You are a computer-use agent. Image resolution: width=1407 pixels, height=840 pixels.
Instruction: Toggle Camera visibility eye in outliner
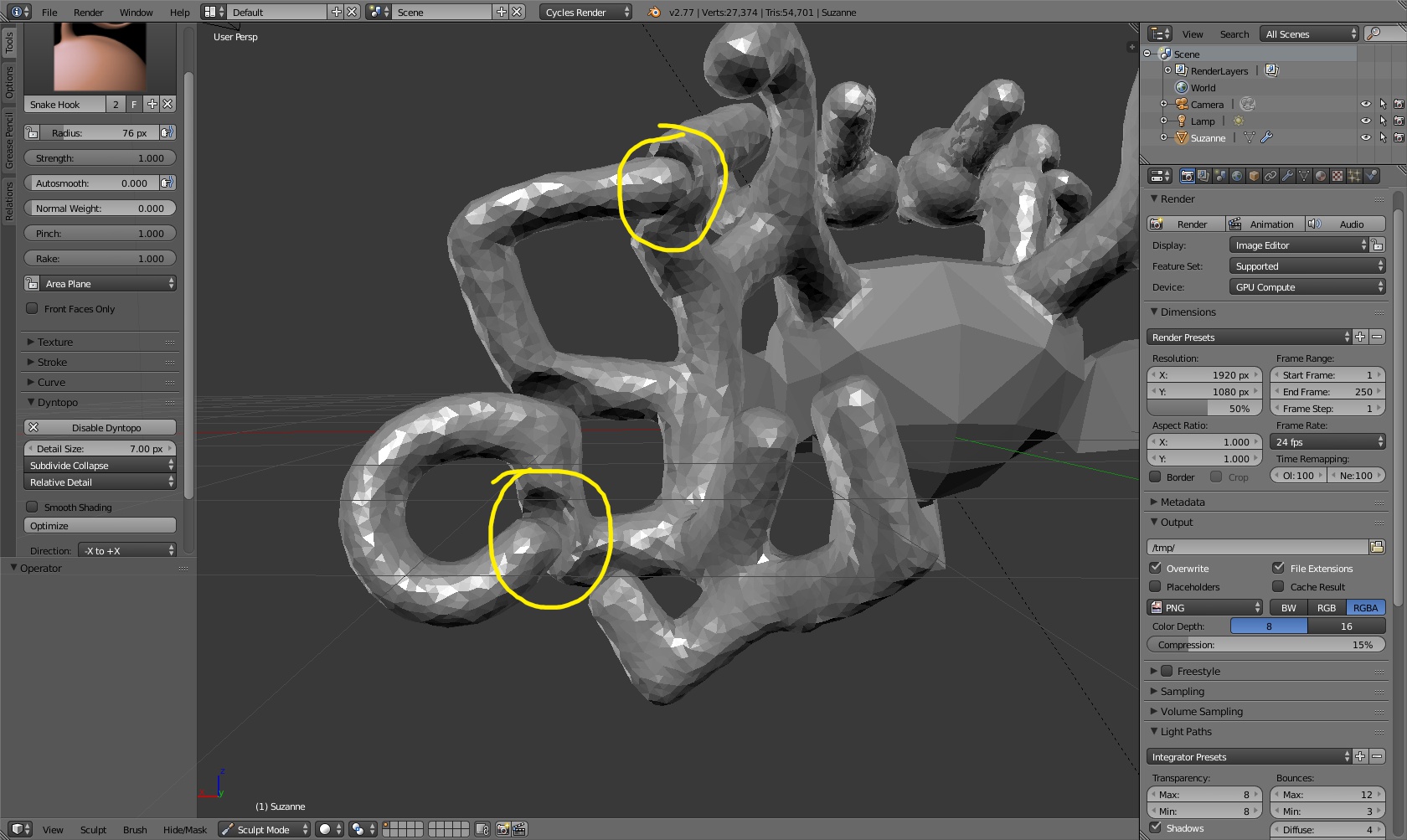point(1366,104)
